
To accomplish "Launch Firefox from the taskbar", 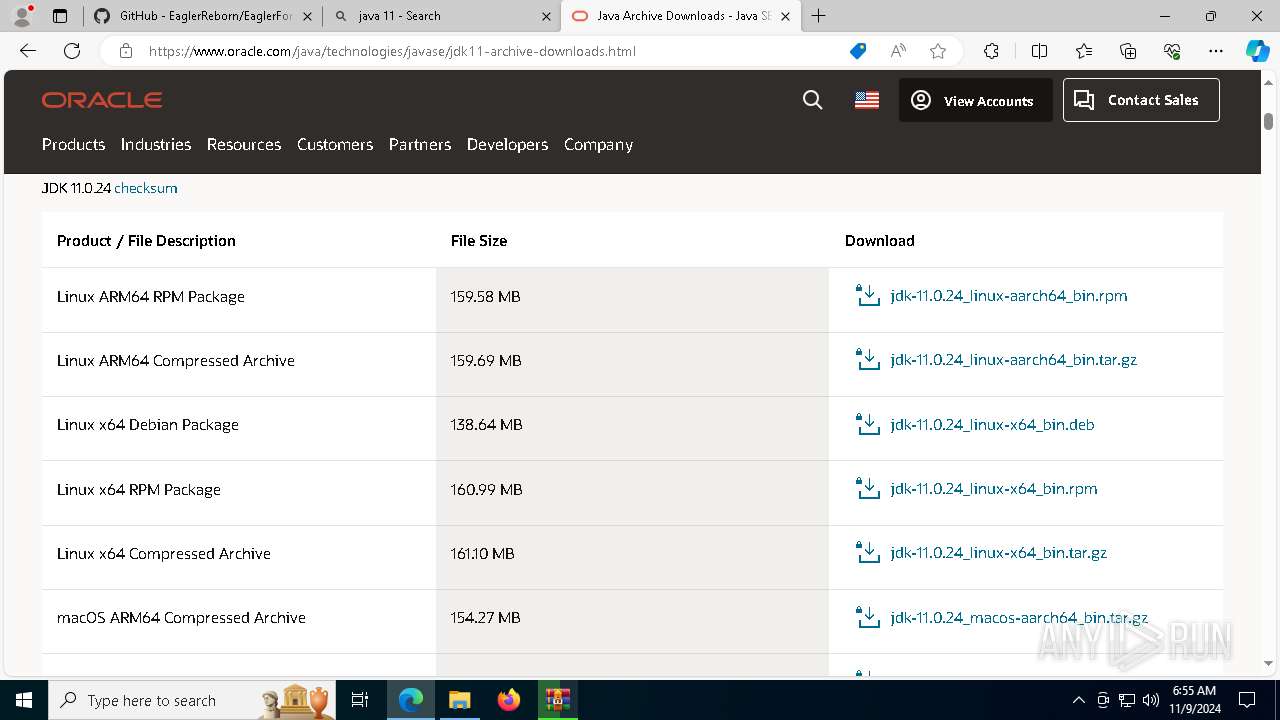I will click(509, 700).
